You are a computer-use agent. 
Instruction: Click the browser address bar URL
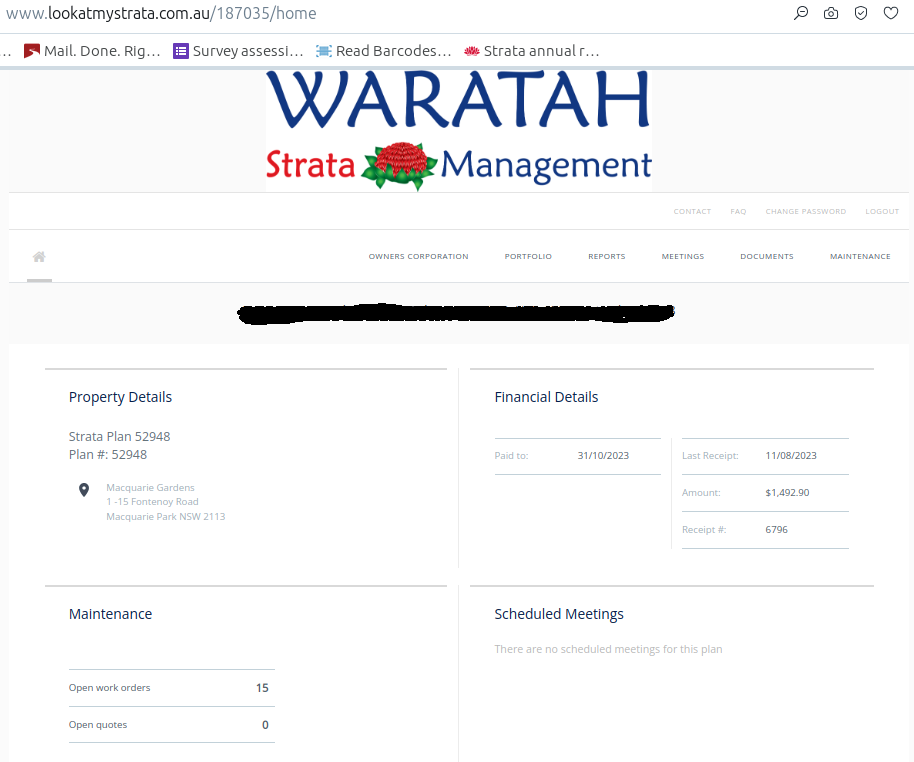(x=161, y=13)
